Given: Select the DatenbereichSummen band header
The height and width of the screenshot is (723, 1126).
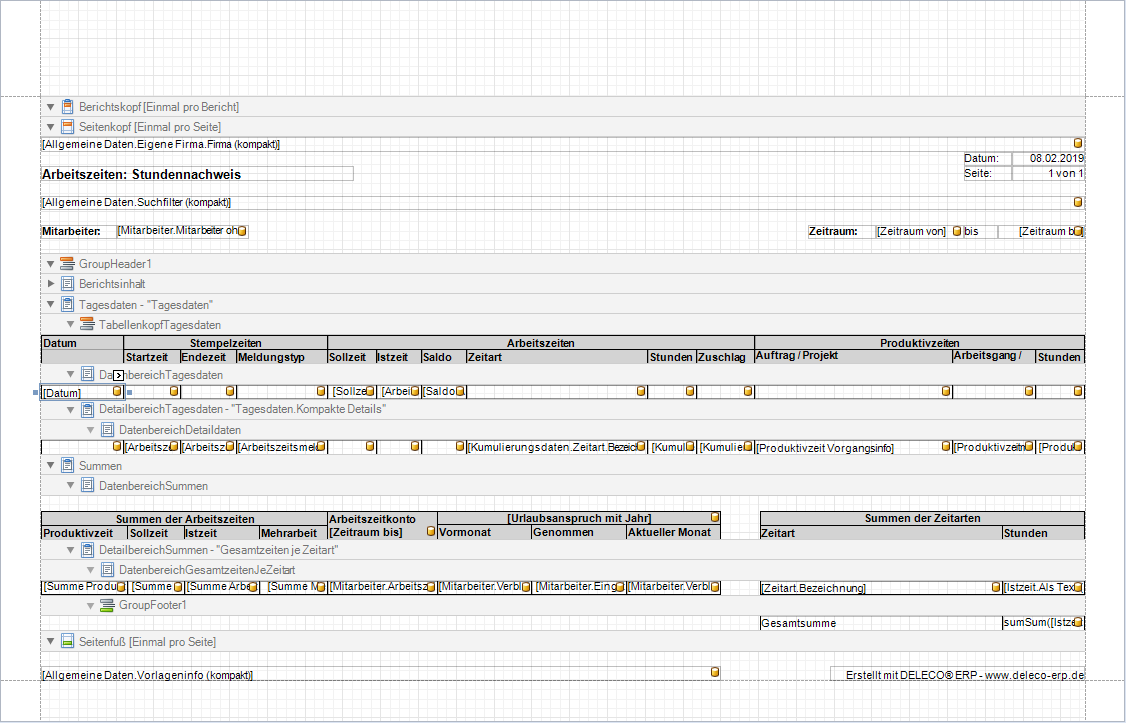Looking at the screenshot, I should (x=153, y=486).
